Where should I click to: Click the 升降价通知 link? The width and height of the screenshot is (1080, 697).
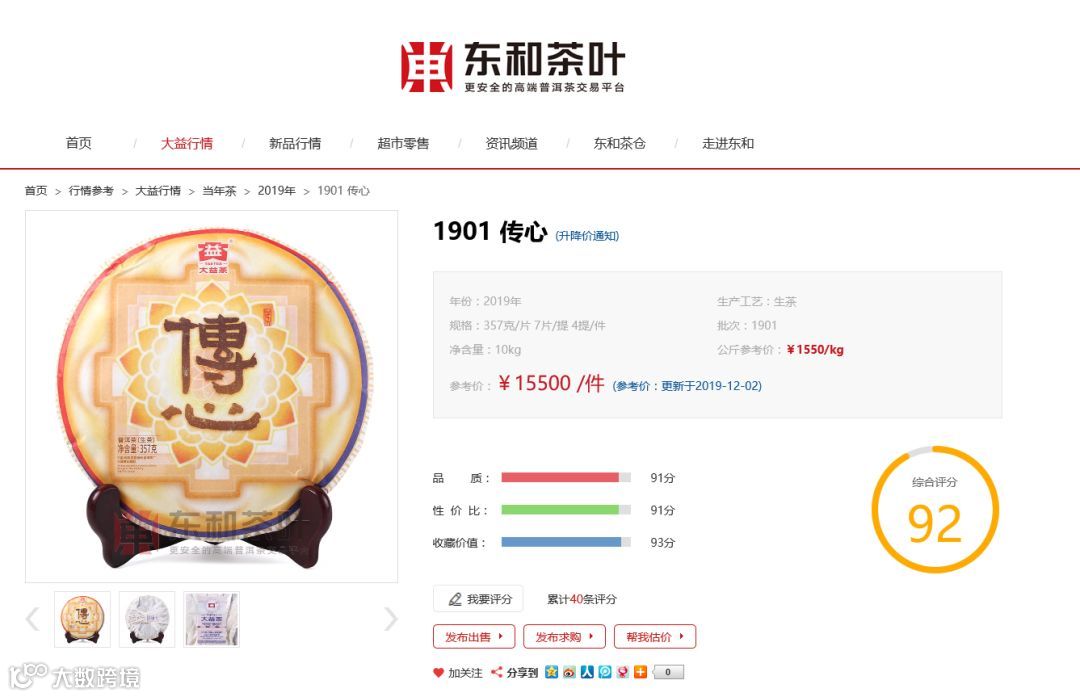587,236
